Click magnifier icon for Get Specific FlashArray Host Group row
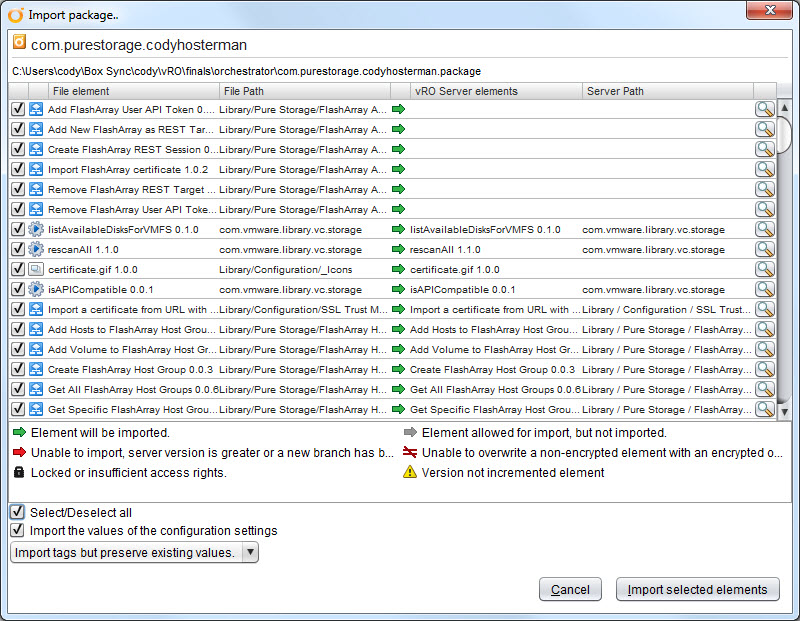 click(x=764, y=409)
